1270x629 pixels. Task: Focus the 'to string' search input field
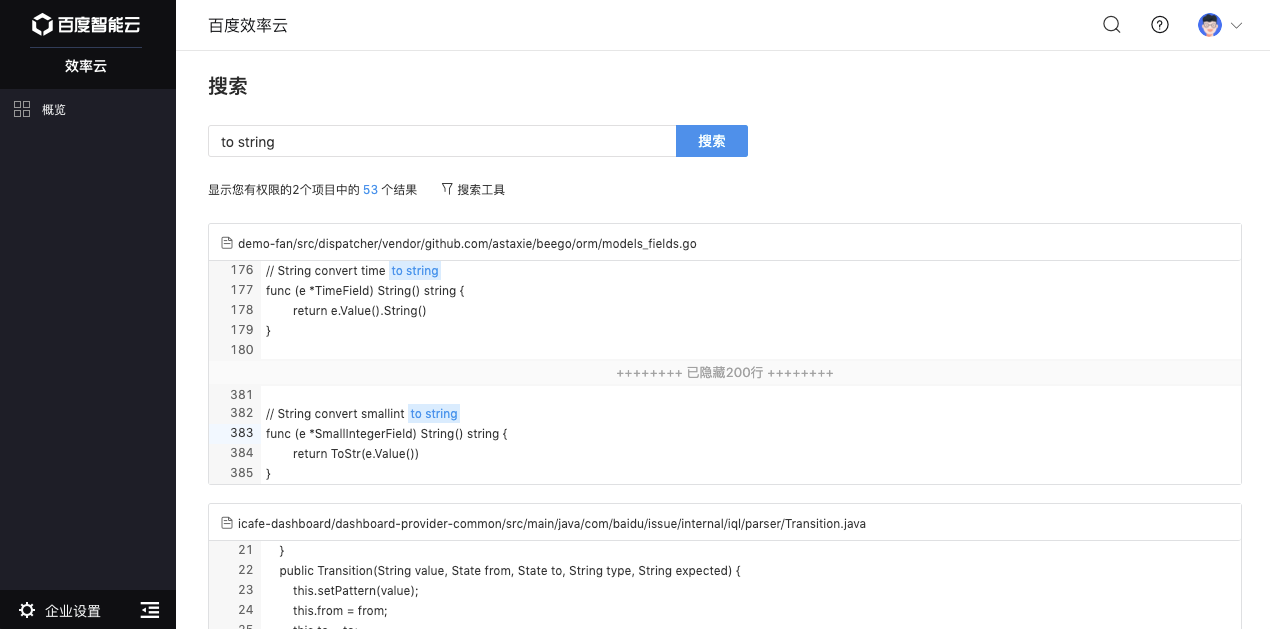442,141
